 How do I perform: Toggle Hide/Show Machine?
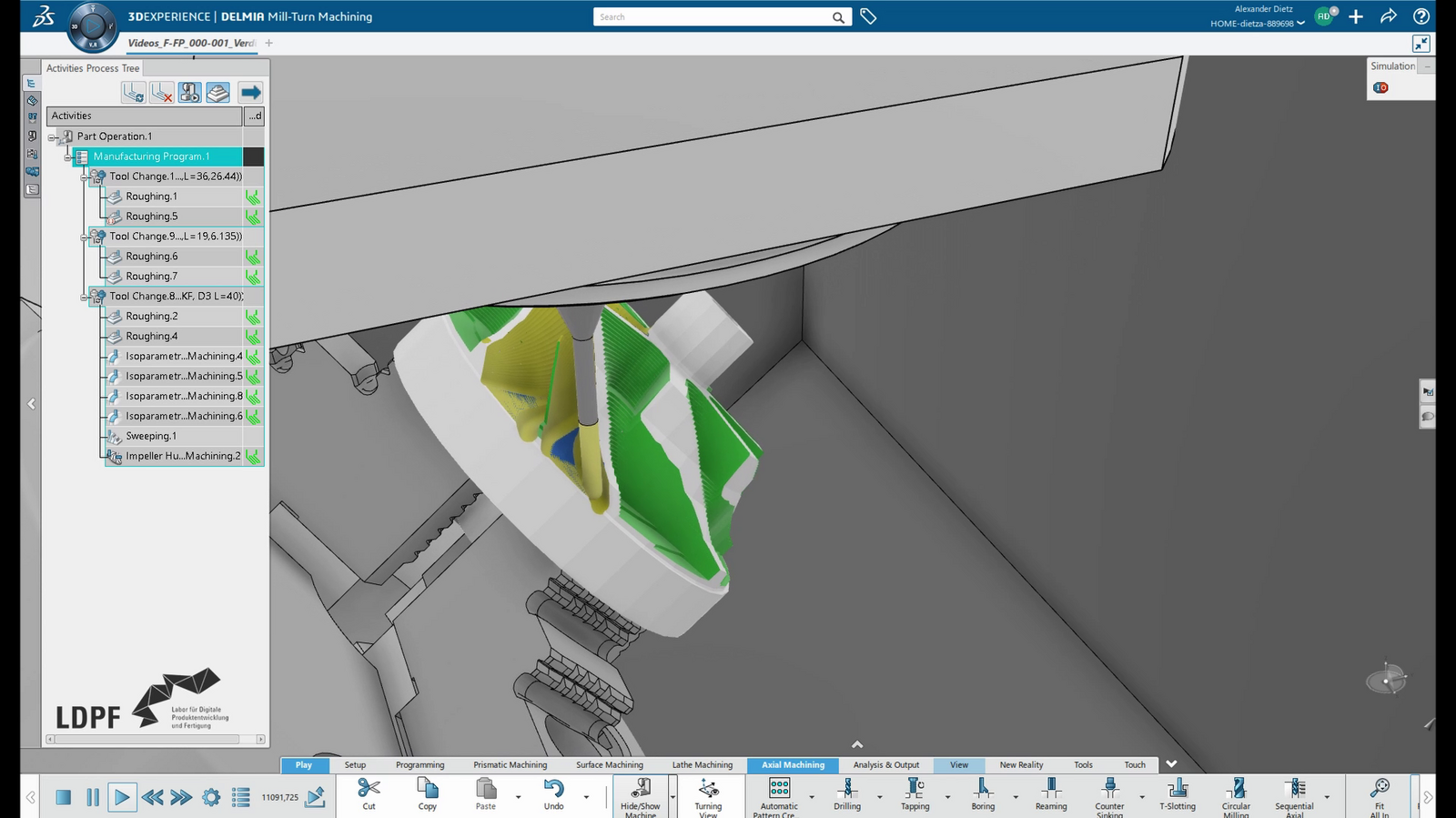[x=641, y=796]
